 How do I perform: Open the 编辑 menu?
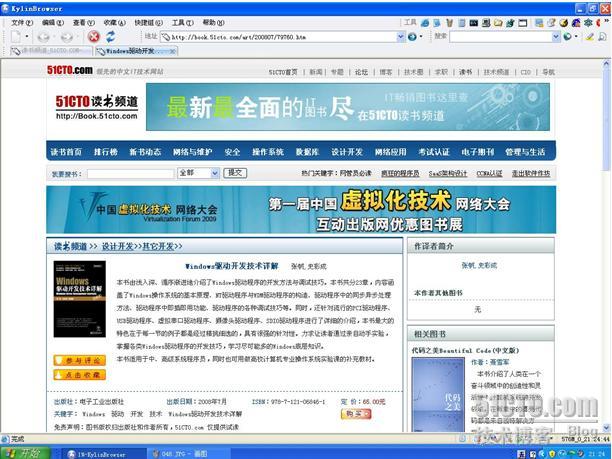(x=53, y=23)
